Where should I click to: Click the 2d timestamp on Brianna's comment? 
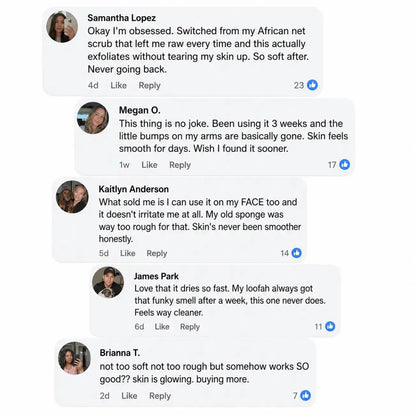(104, 396)
